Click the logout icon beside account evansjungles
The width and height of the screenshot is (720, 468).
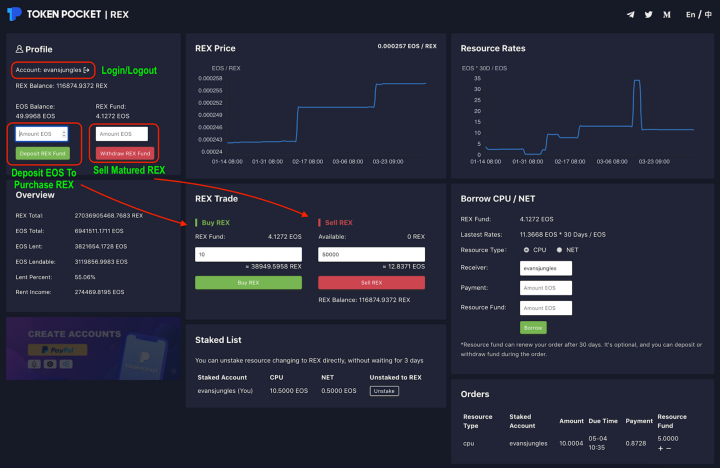[86, 70]
